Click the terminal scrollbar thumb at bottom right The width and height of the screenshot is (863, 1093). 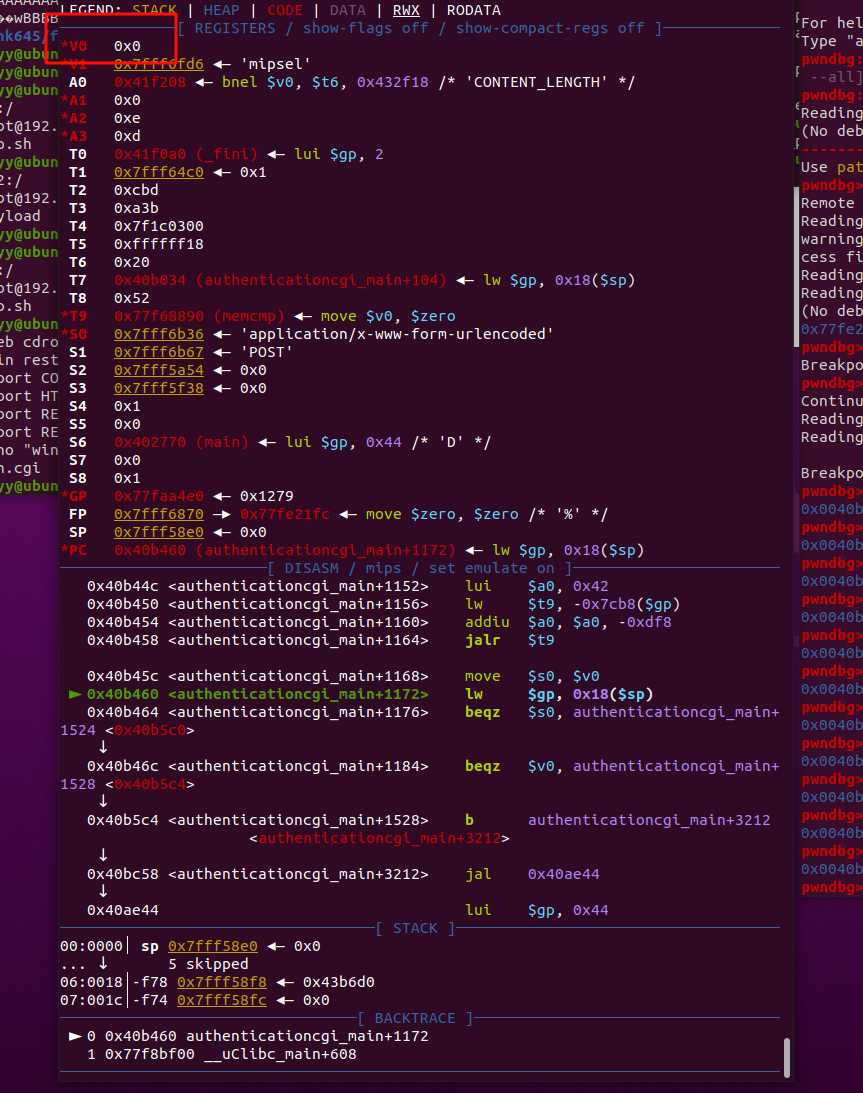[x=786, y=1057]
